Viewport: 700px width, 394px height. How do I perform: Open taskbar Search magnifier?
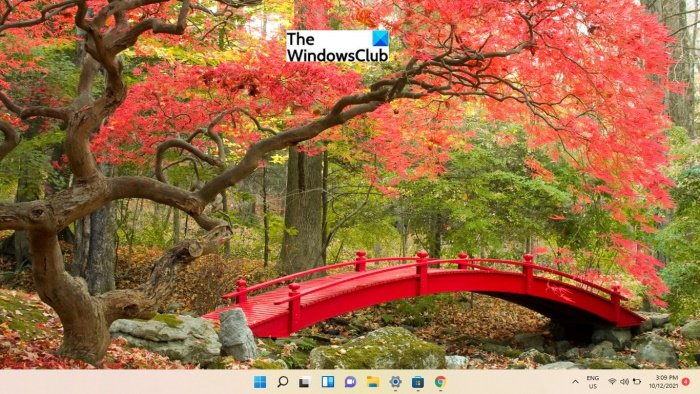tap(283, 382)
